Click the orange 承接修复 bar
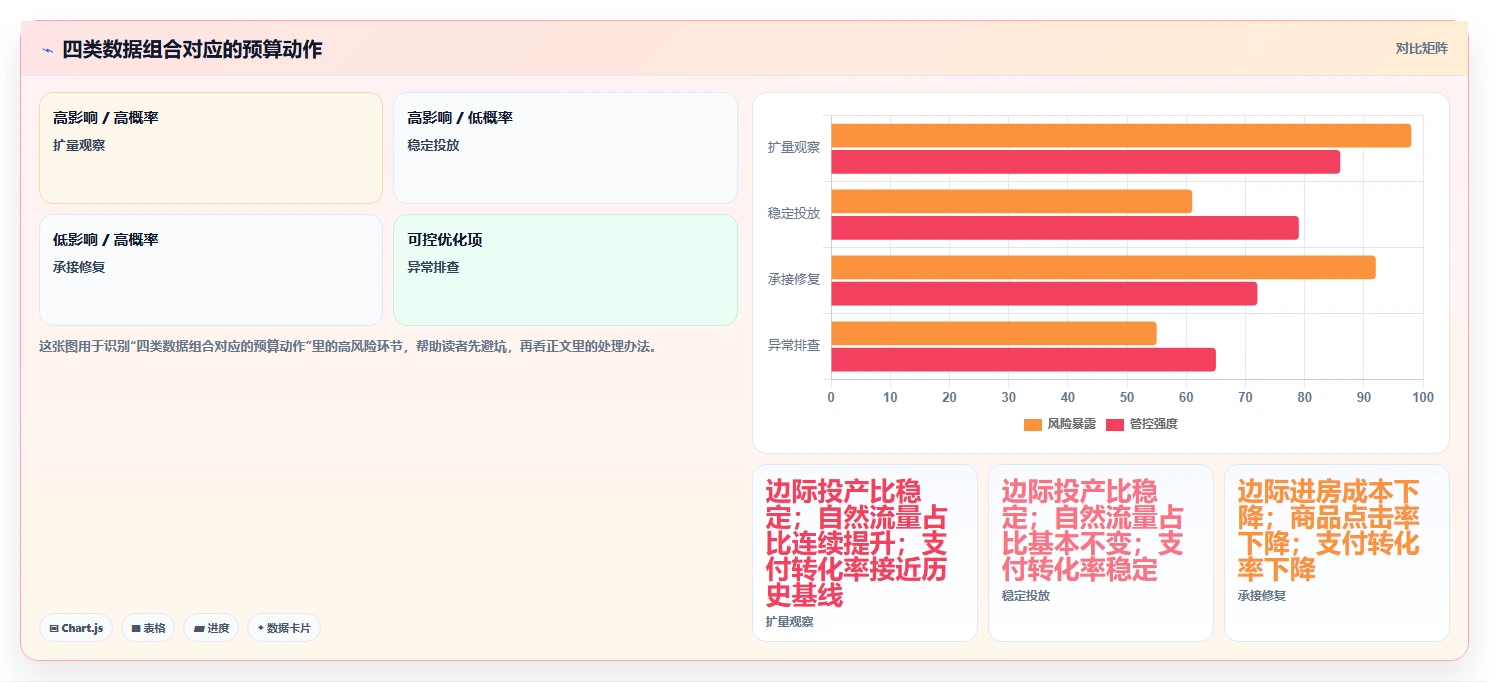Image resolution: width=1489 pixels, height=682 pixels. [1103, 267]
